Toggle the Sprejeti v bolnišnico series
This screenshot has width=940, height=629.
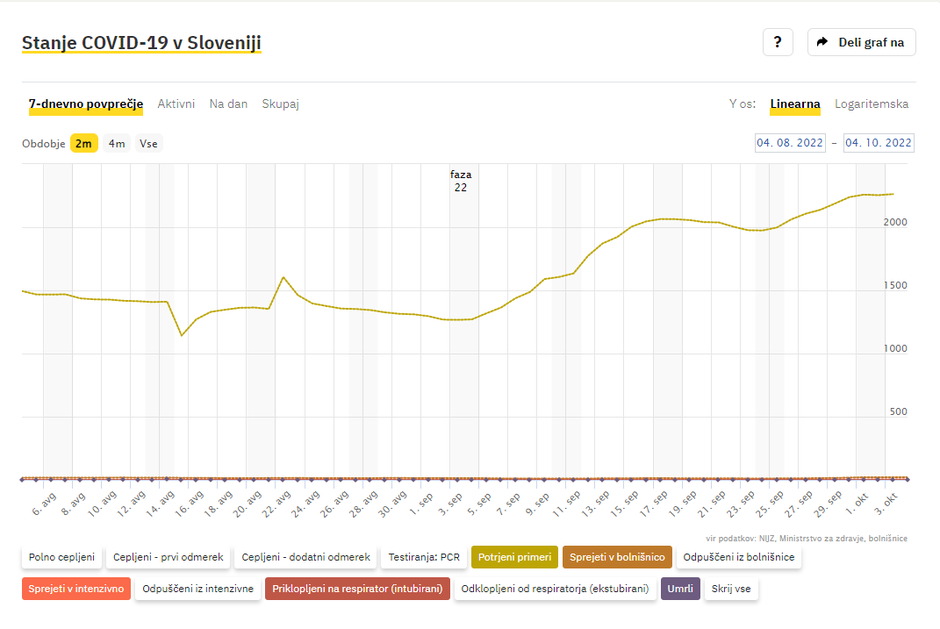617,557
